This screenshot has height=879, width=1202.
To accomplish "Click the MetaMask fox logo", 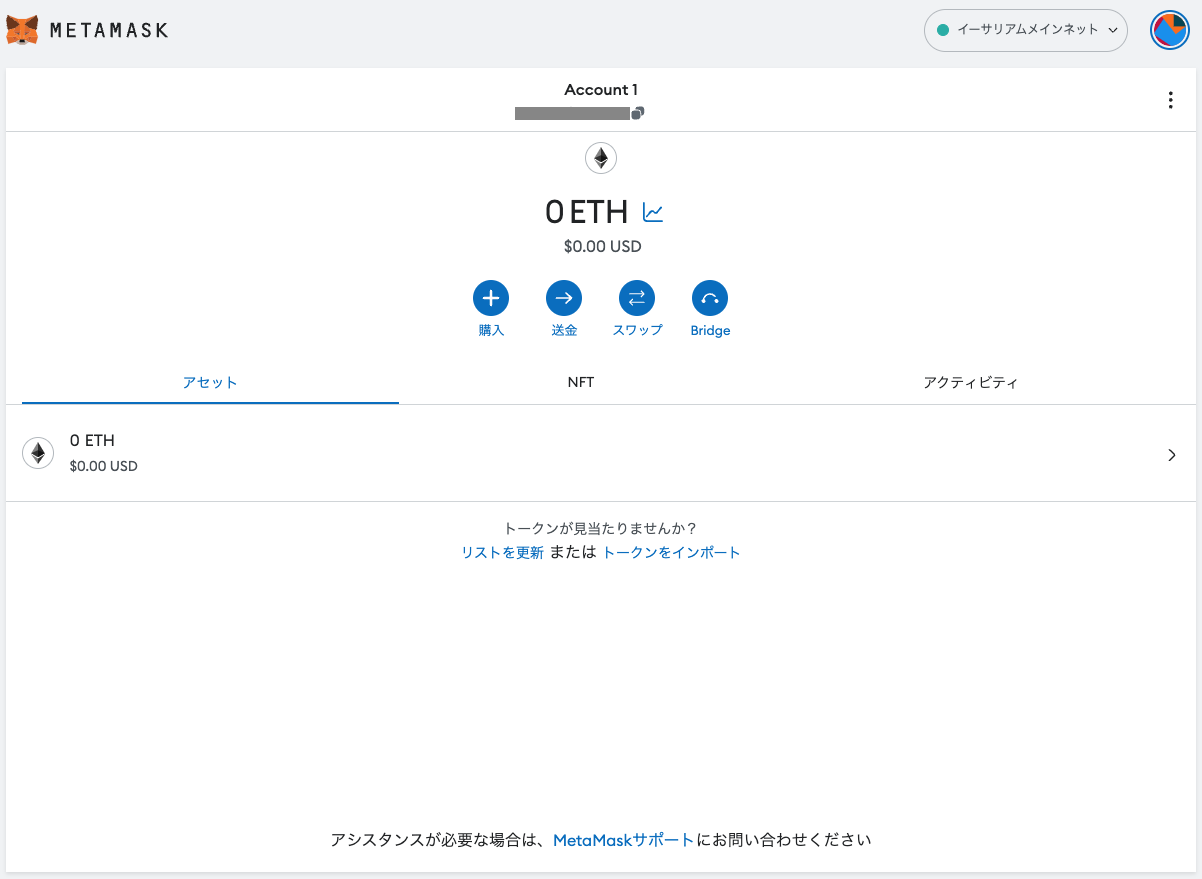I will tap(23, 30).
